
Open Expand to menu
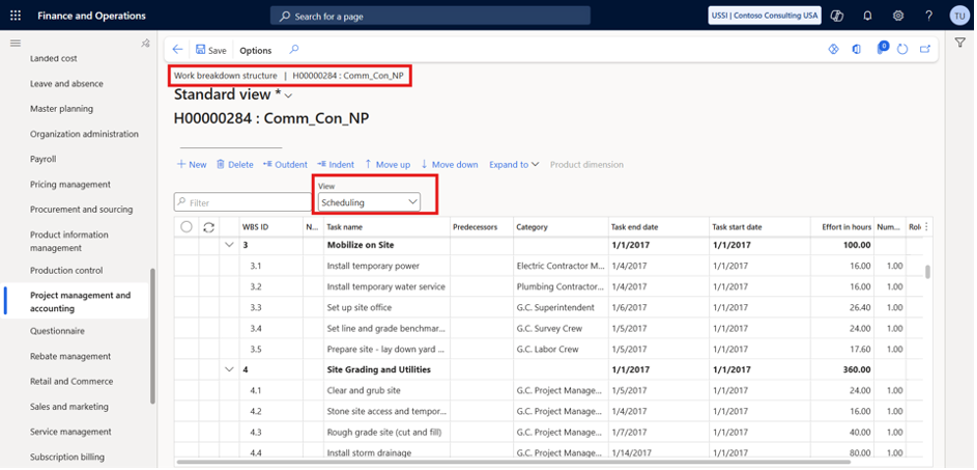coord(514,164)
